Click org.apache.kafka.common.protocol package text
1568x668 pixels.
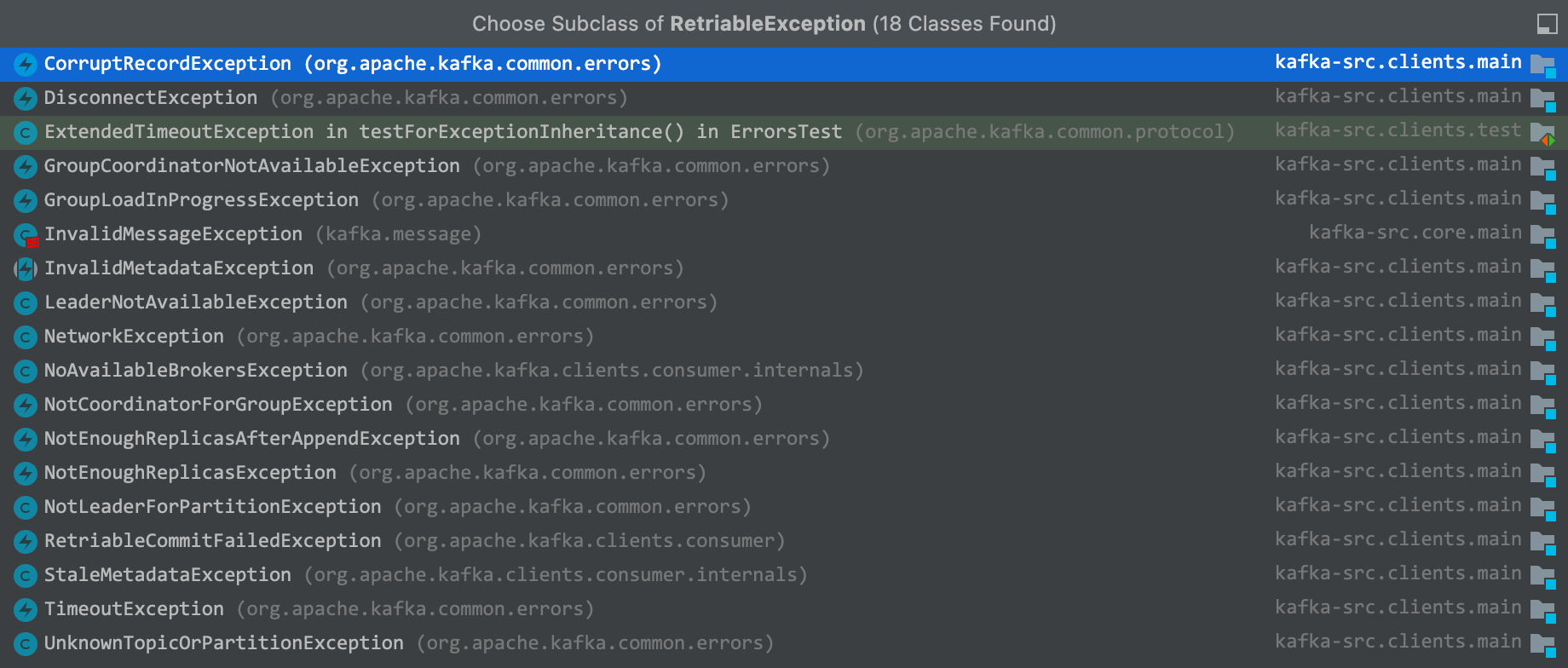pos(1045,132)
